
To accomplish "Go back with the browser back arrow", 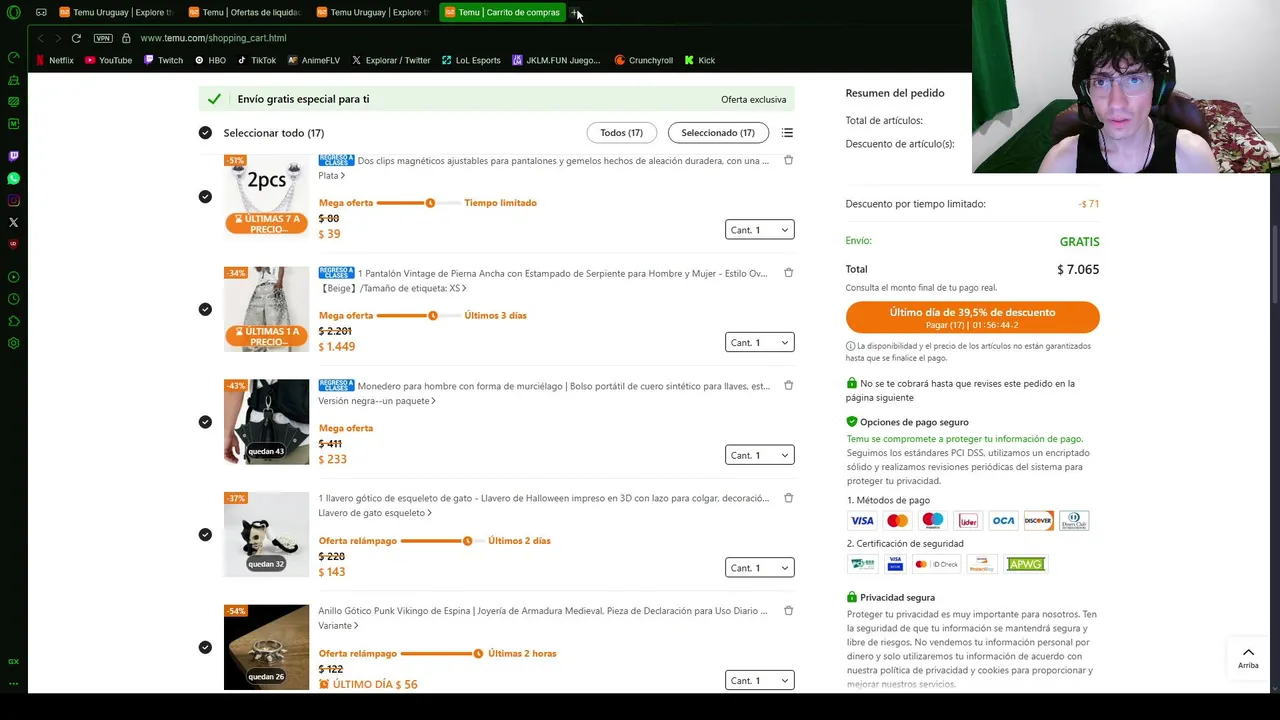I will 40,38.
